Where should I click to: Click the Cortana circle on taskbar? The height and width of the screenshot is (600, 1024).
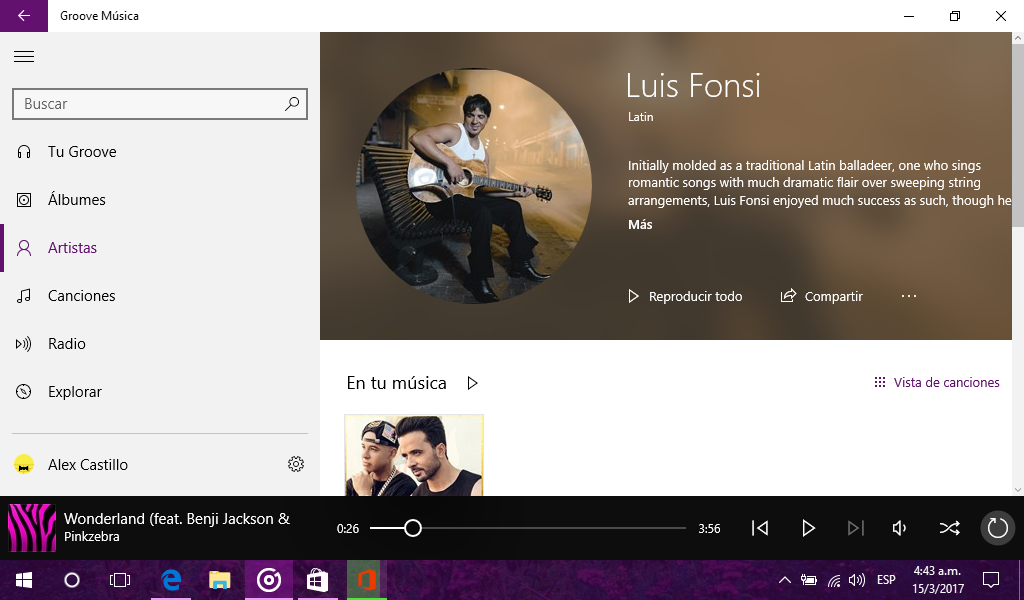point(72,580)
